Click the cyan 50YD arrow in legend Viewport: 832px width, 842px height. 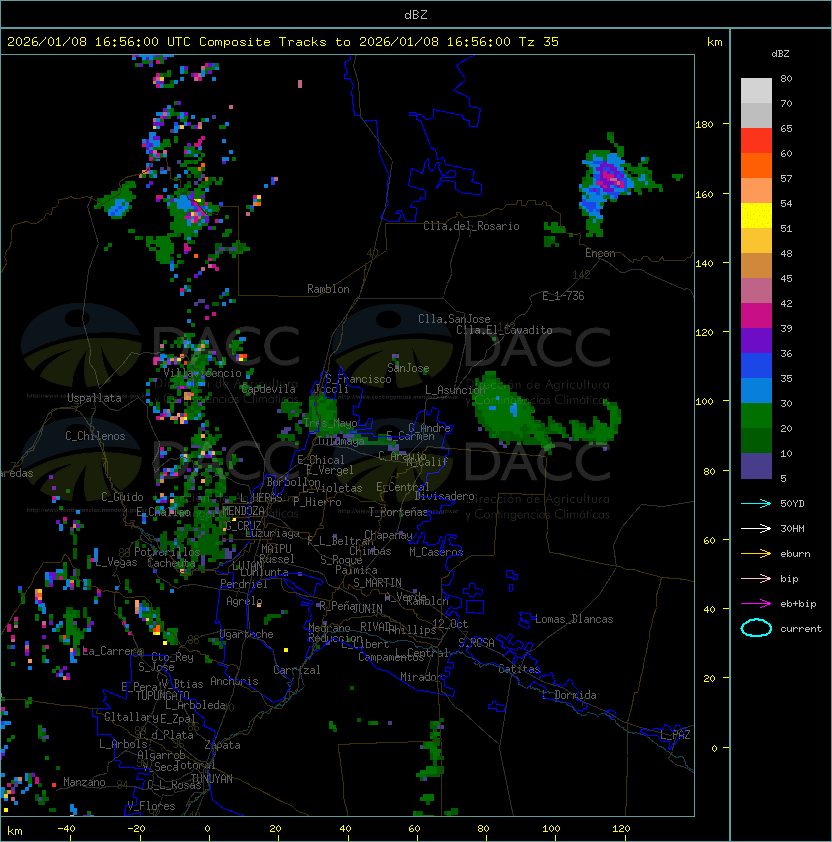[x=756, y=503]
